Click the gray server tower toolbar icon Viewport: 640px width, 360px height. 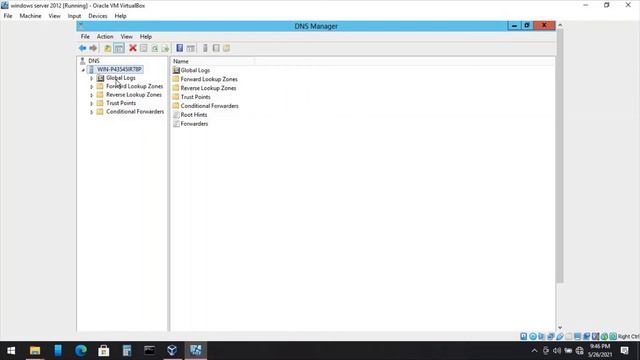[205, 48]
